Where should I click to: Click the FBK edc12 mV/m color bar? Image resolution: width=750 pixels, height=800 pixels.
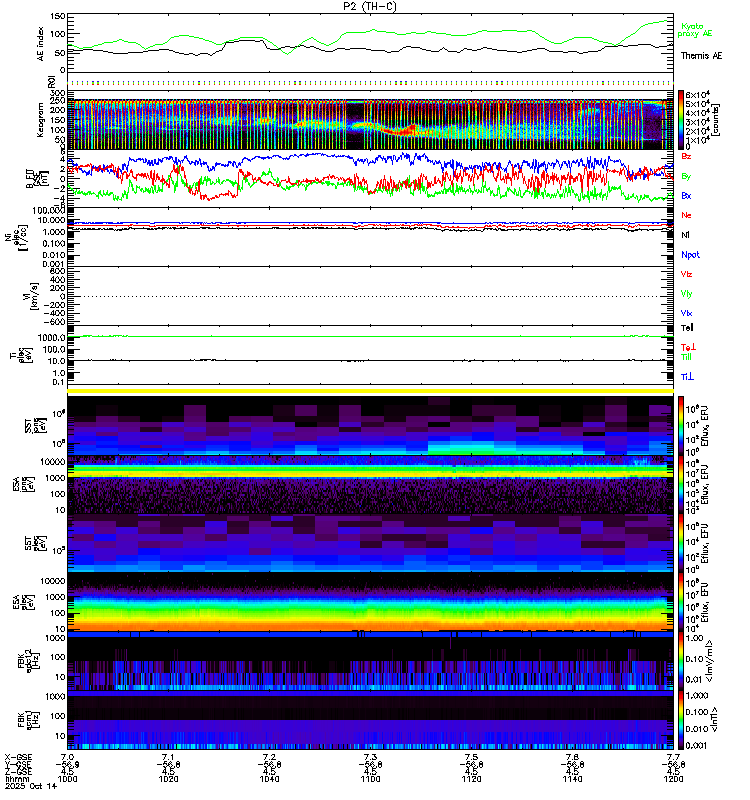point(681,661)
